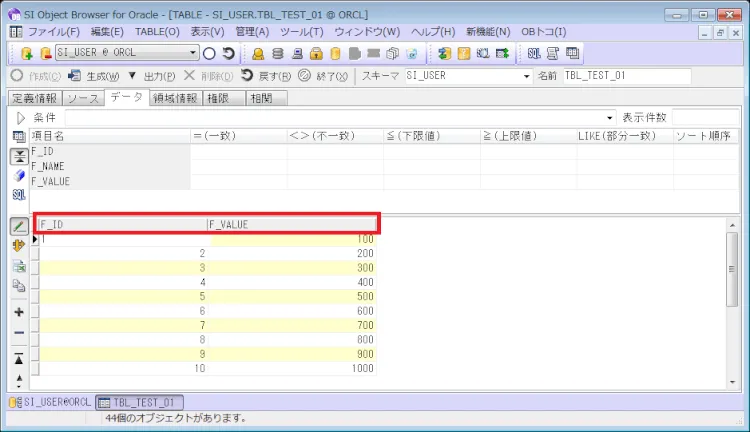Switch to the 相関 tab

266,98
